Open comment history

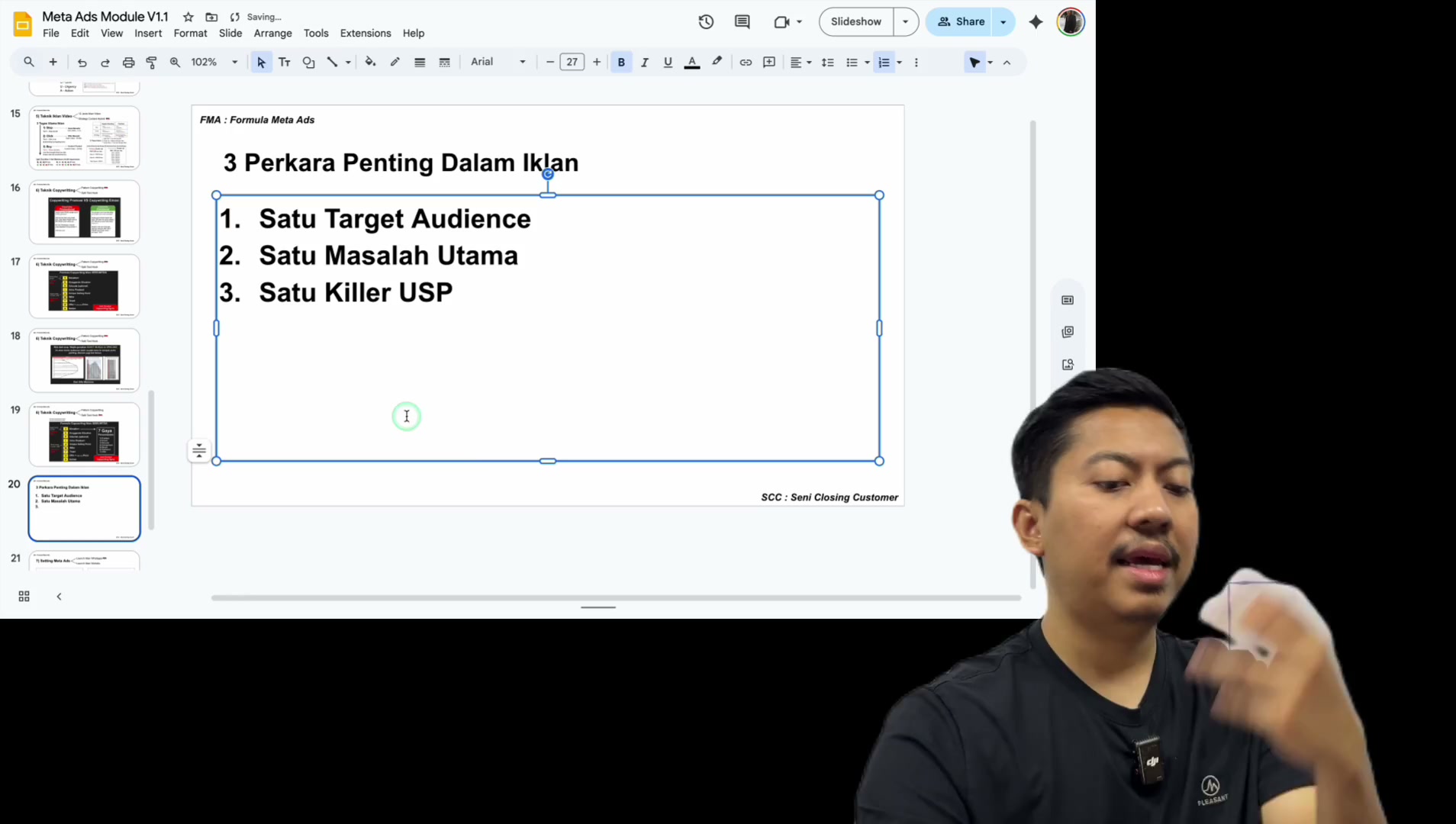point(742,22)
